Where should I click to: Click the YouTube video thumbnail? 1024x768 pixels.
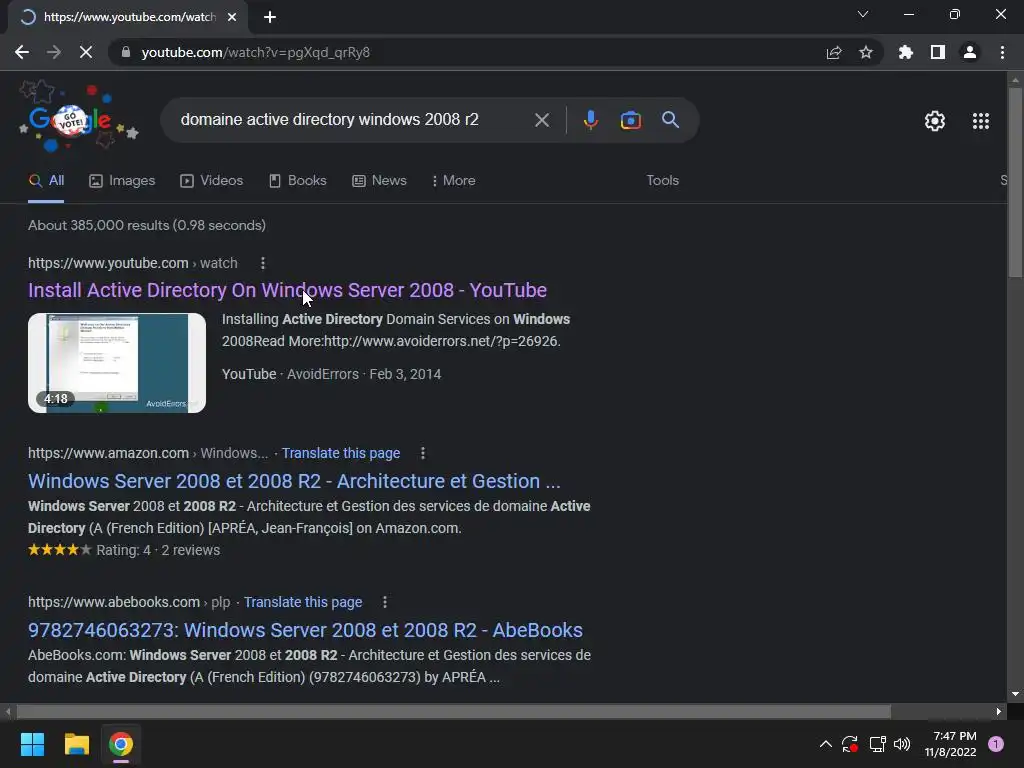[x=117, y=363]
